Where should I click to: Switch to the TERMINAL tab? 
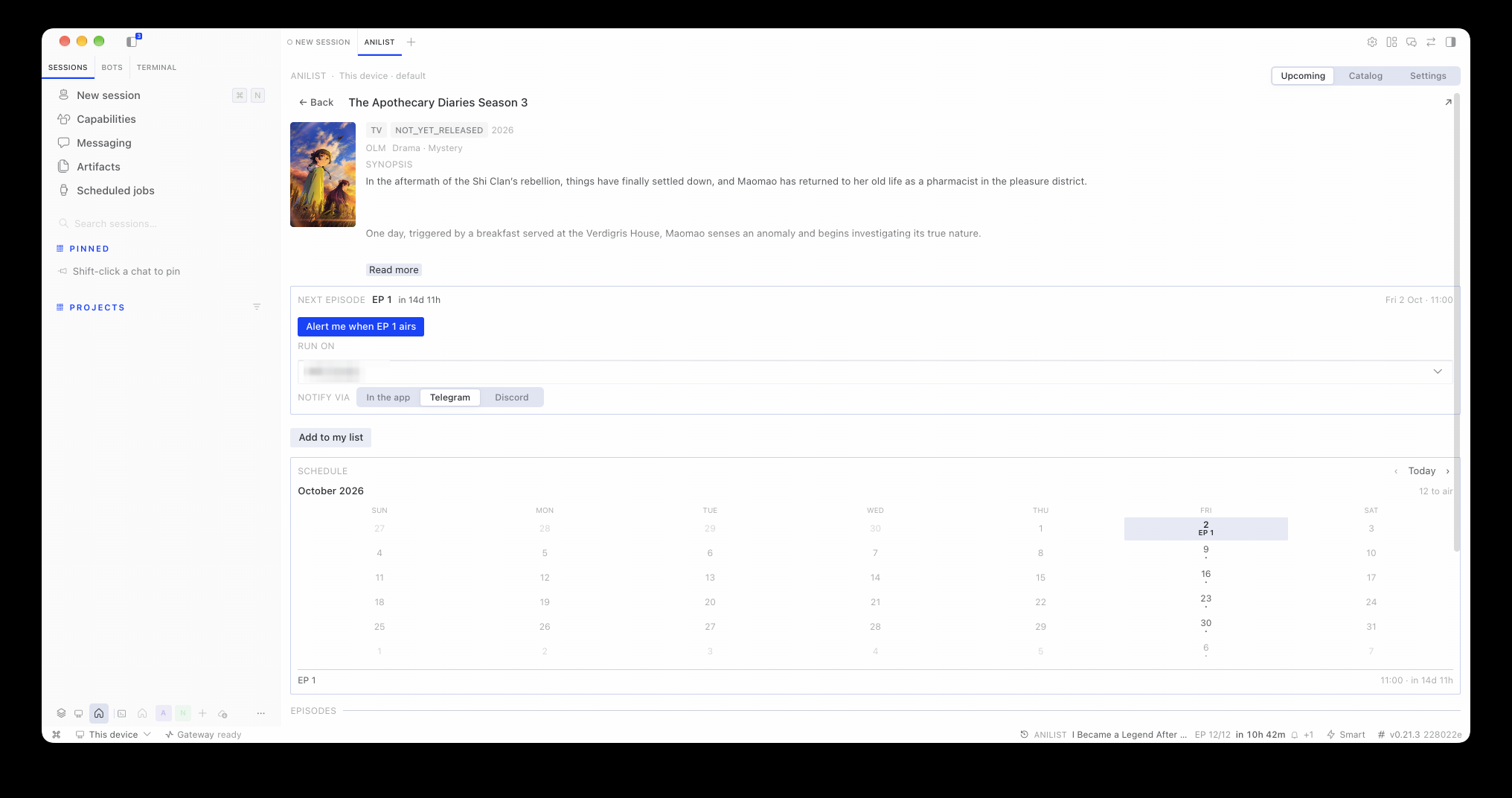point(156,67)
